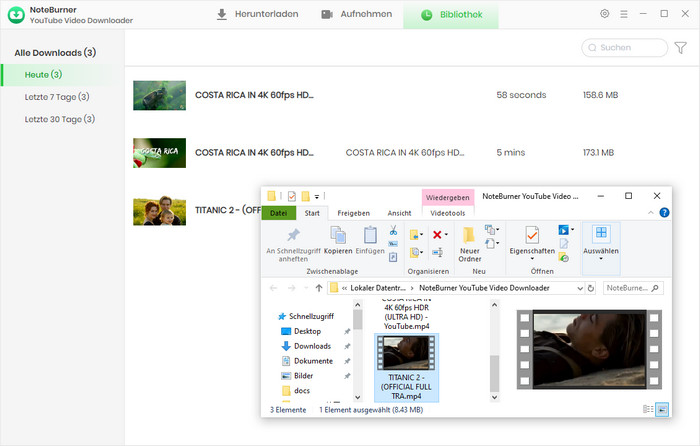Open the Videotools ribbon tab
This screenshot has height=446, width=700.
pyautogui.click(x=447, y=213)
